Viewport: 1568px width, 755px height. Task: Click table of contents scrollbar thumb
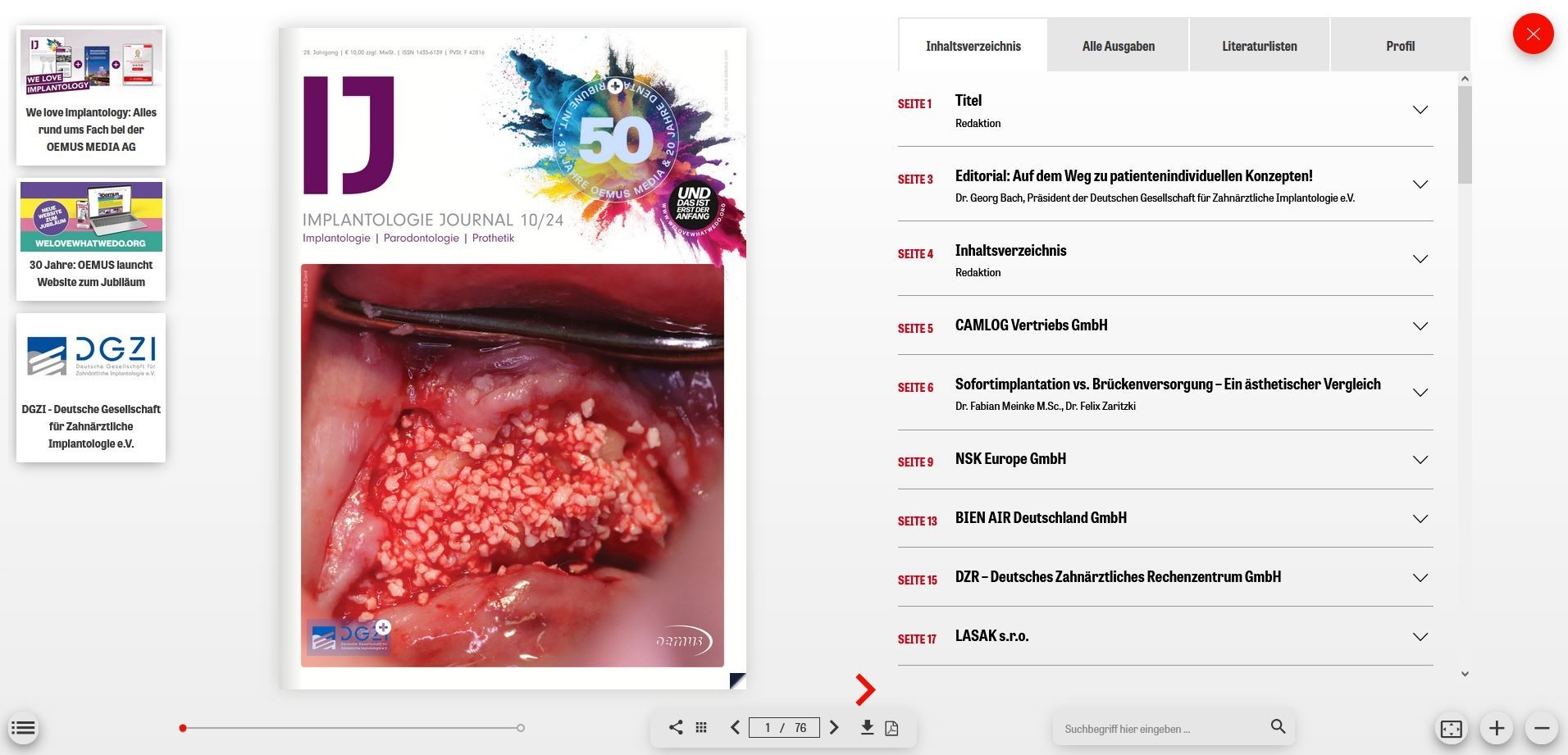pyautogui.click(x=1465, y=134)
